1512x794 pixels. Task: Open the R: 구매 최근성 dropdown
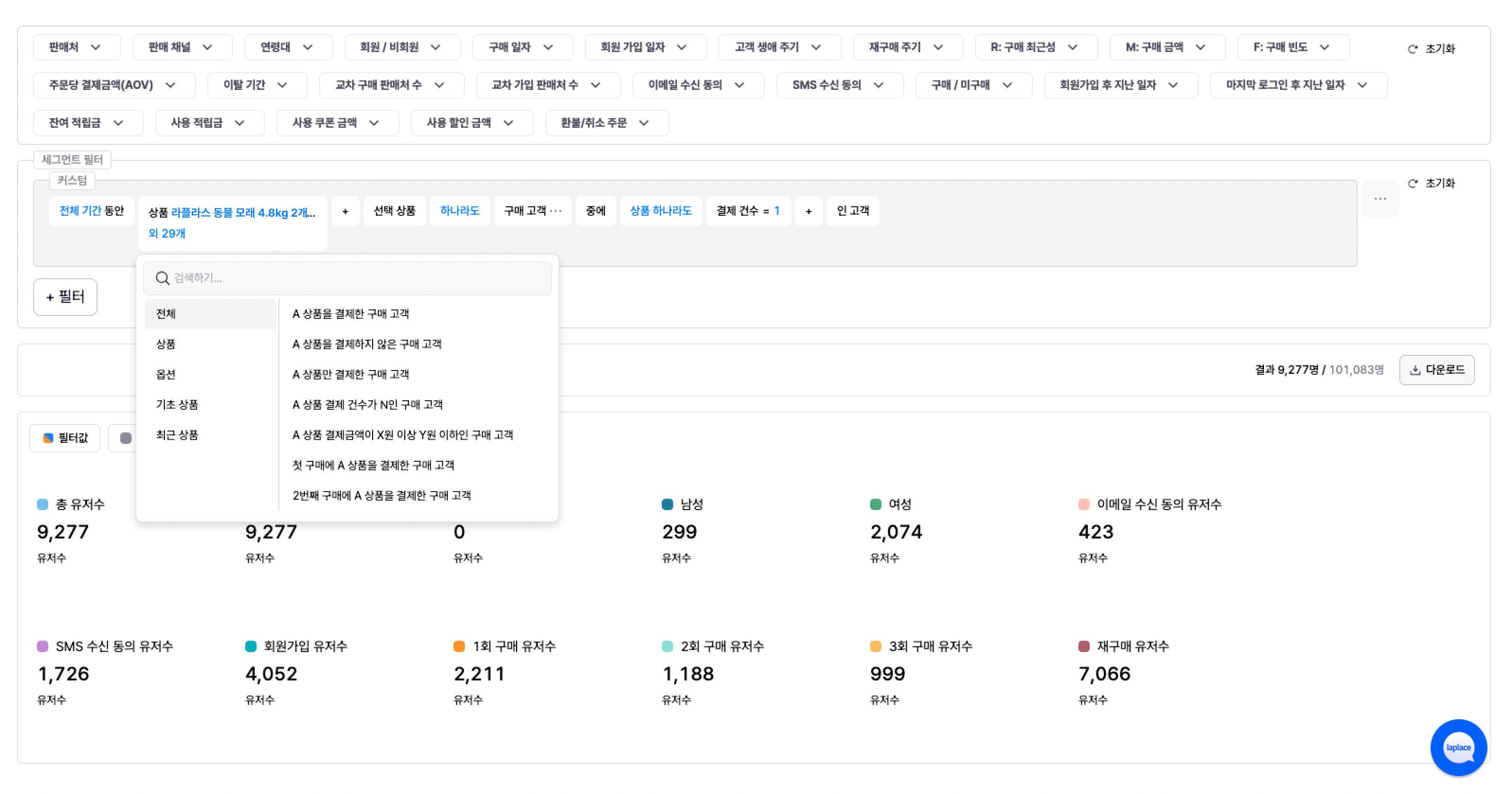pyautogui.click(x=1036, y=47)
